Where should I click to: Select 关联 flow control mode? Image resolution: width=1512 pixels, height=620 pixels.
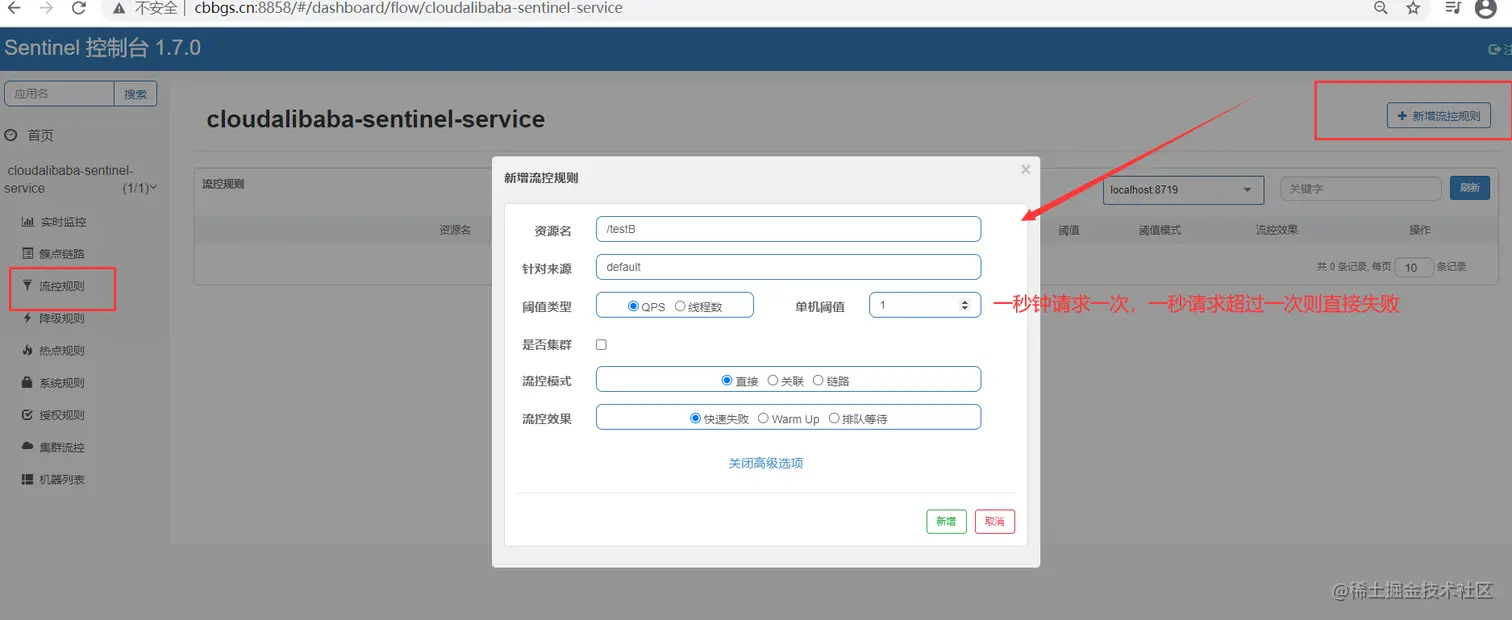pos(772,380)
